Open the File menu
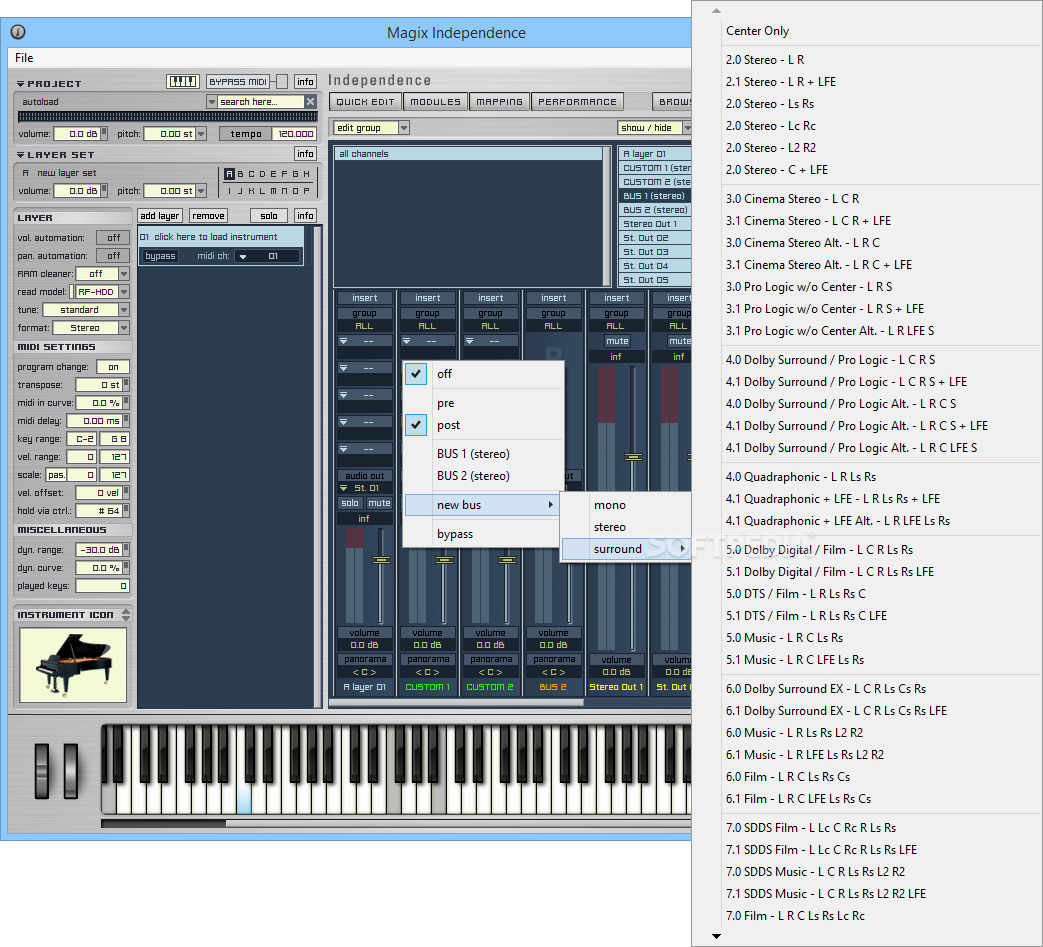Image resolution: width=1043 pixels, height=947 pixels. (x=24, y=58)
